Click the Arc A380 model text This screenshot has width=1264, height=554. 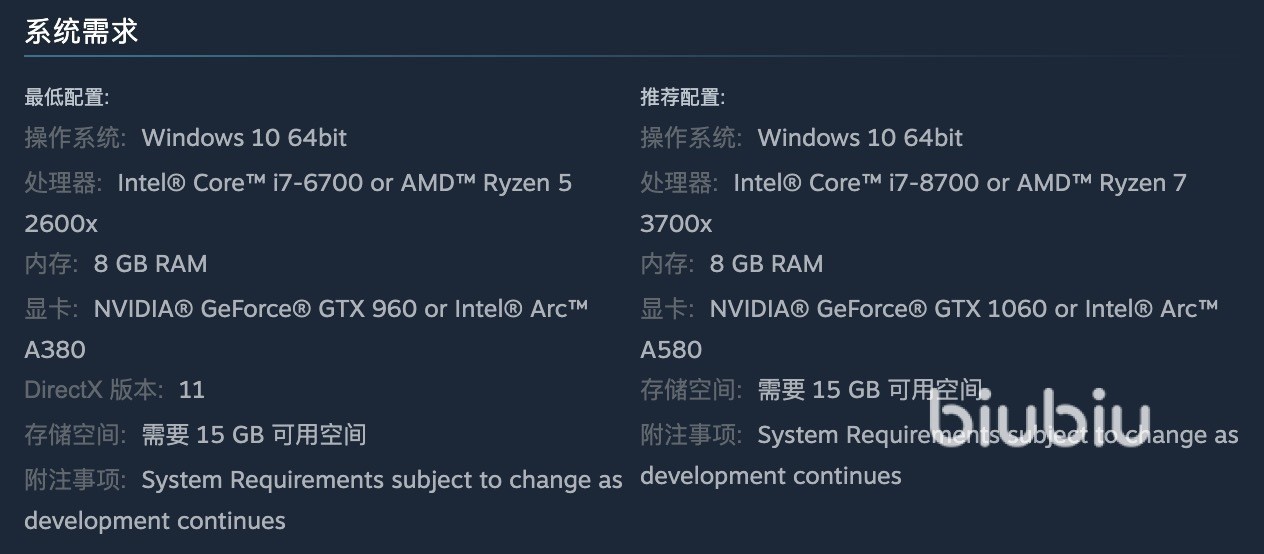click(x=55, y=349)
